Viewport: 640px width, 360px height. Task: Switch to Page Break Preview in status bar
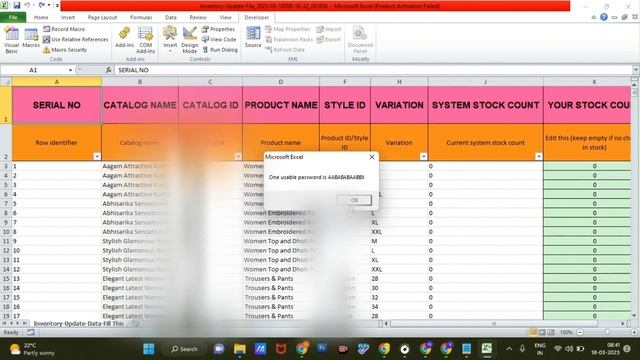(x=551, y=332)
